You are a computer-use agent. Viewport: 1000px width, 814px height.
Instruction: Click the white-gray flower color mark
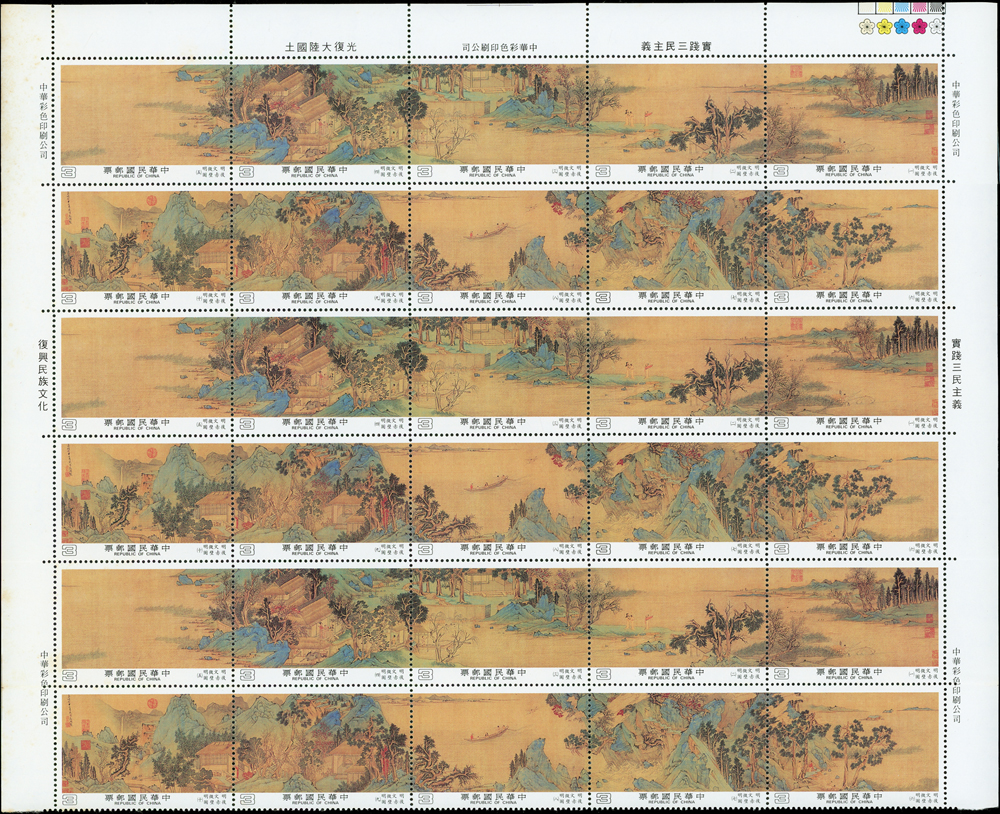pyautogui.click(x=936, y=27)
